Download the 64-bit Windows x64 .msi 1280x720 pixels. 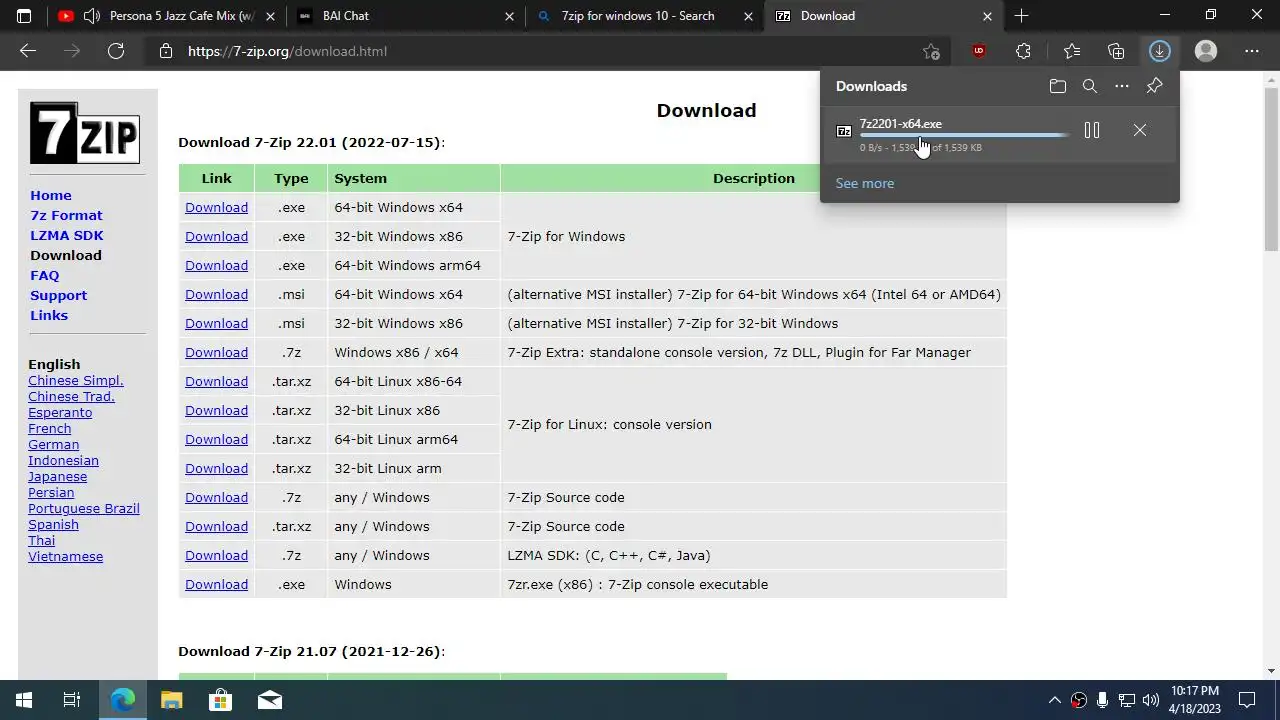216,294
